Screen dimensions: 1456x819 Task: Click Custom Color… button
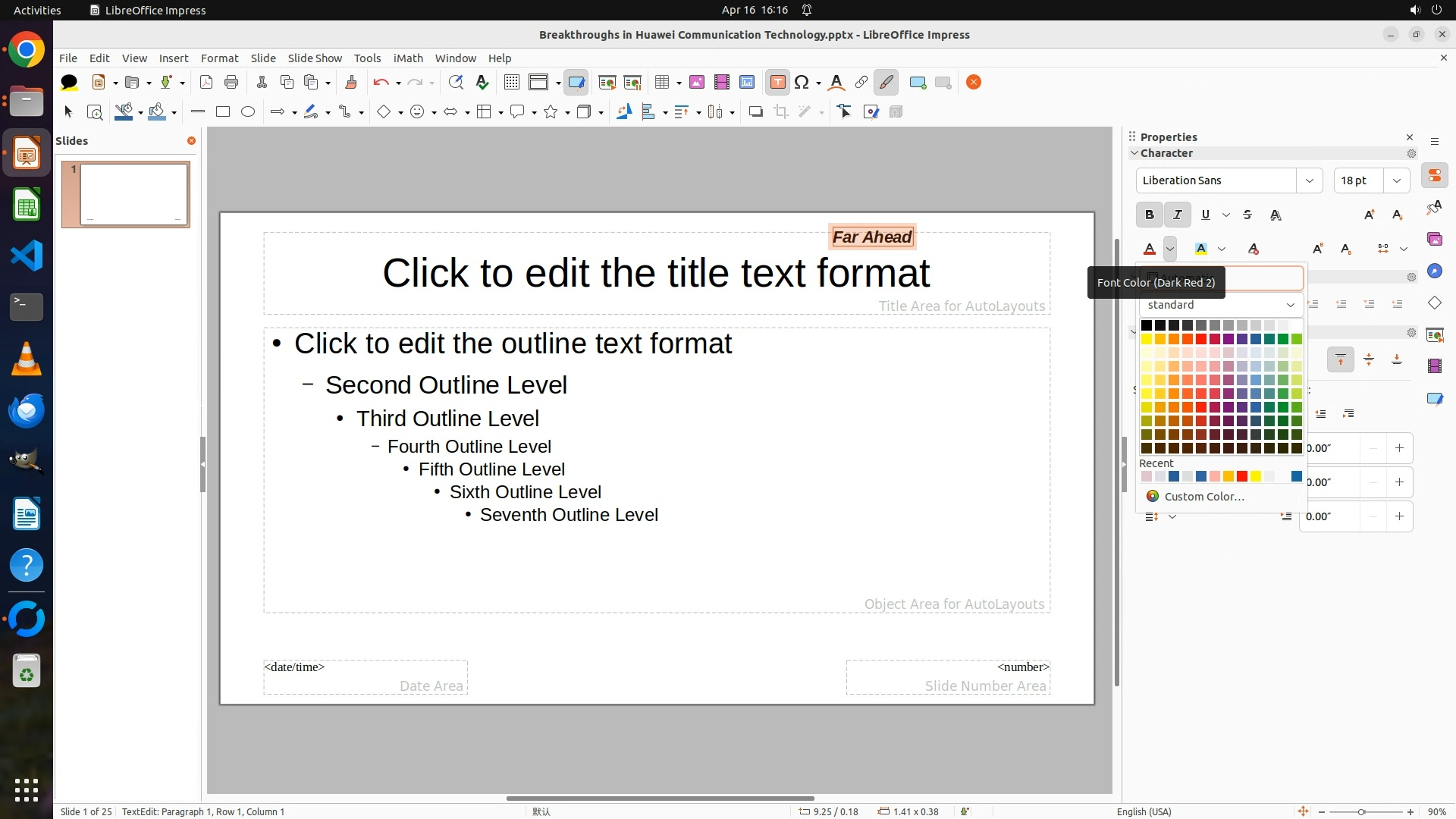[x=1203, y=497]
